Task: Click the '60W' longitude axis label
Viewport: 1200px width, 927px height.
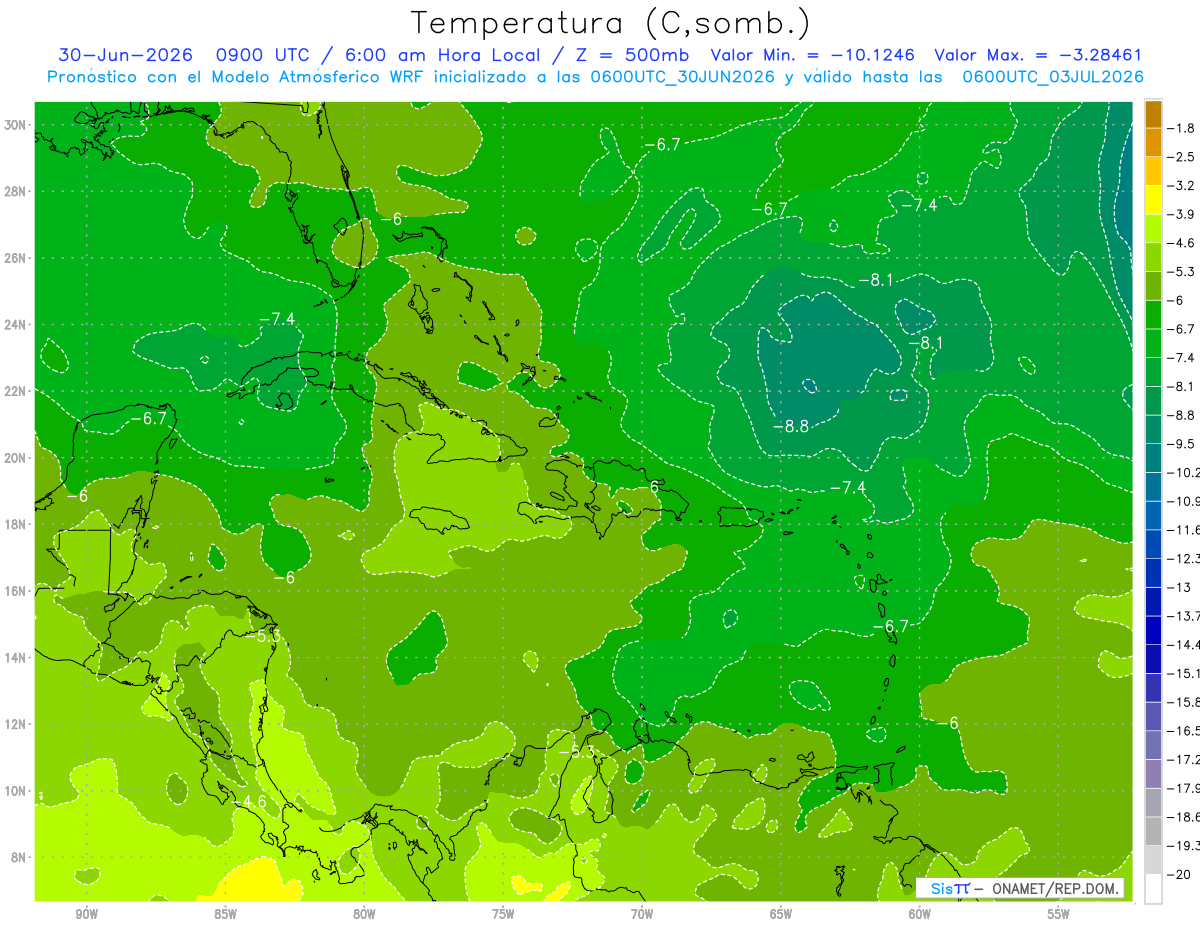Action: pos(920,914)
